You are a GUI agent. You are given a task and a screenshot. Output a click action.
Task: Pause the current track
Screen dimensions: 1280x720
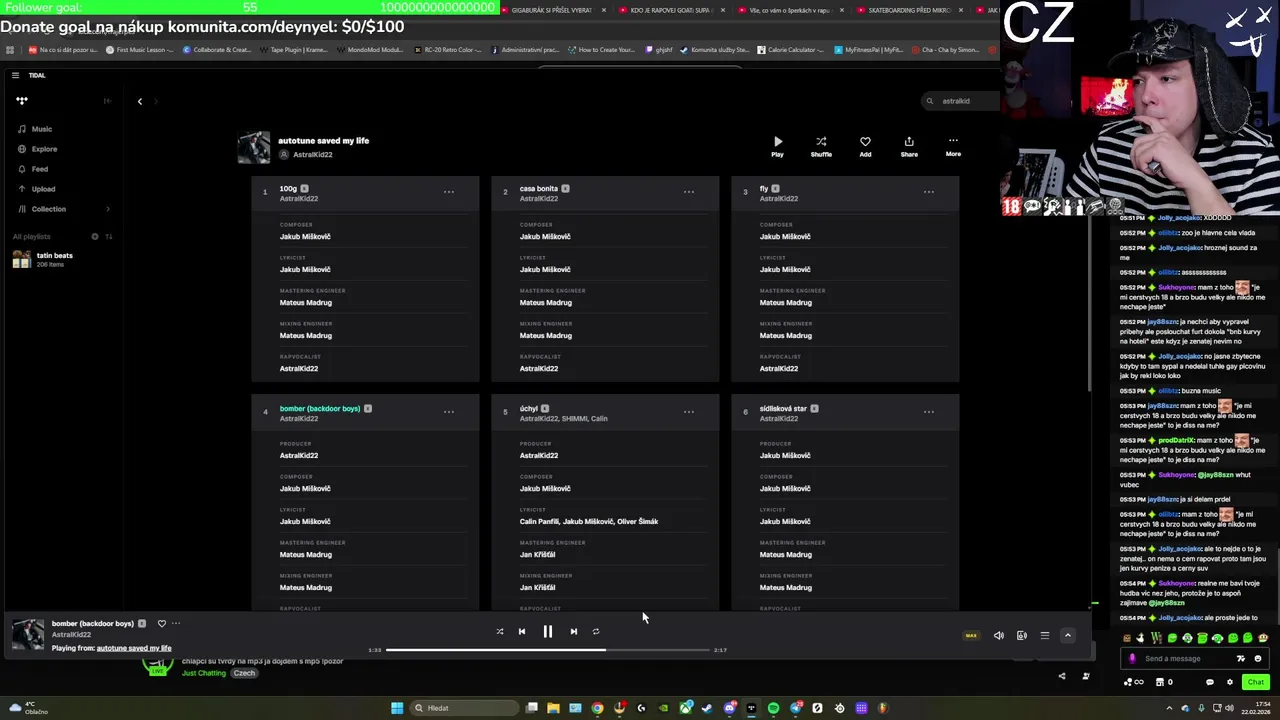(547, 631)
